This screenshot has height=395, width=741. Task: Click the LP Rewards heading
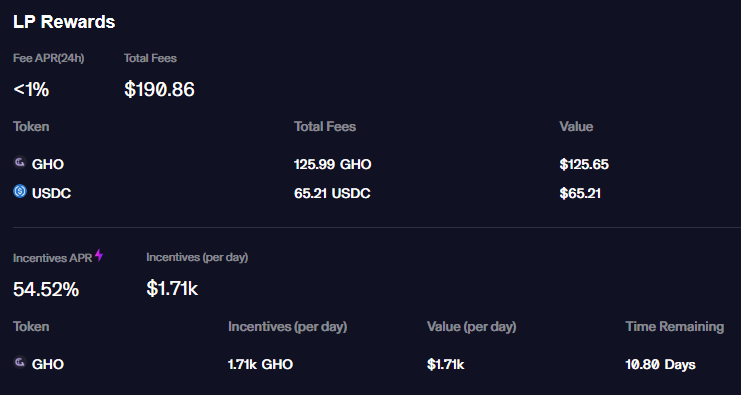(x=64, y=22)
